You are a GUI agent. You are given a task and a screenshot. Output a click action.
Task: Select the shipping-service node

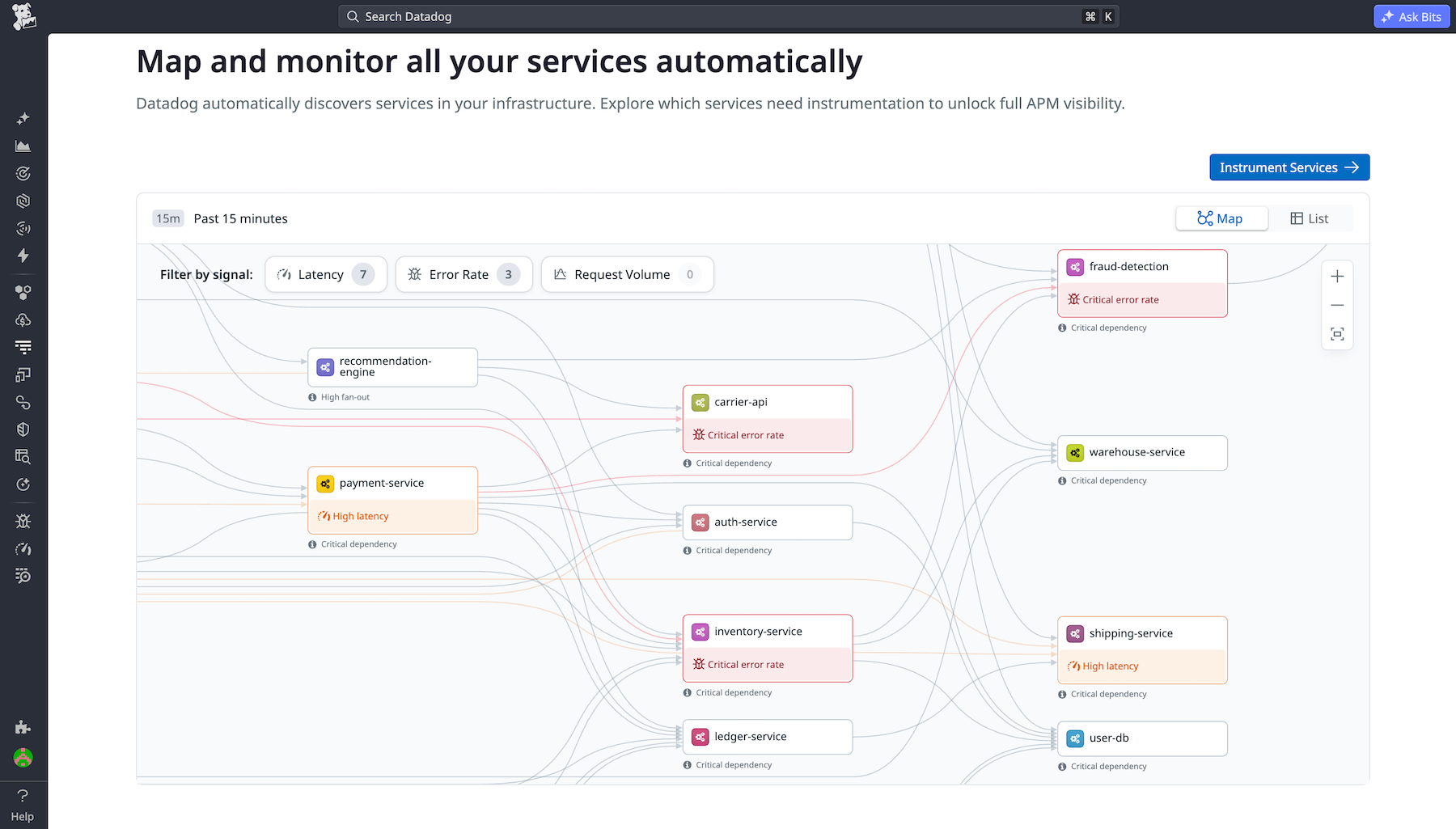click(1142, 650)
